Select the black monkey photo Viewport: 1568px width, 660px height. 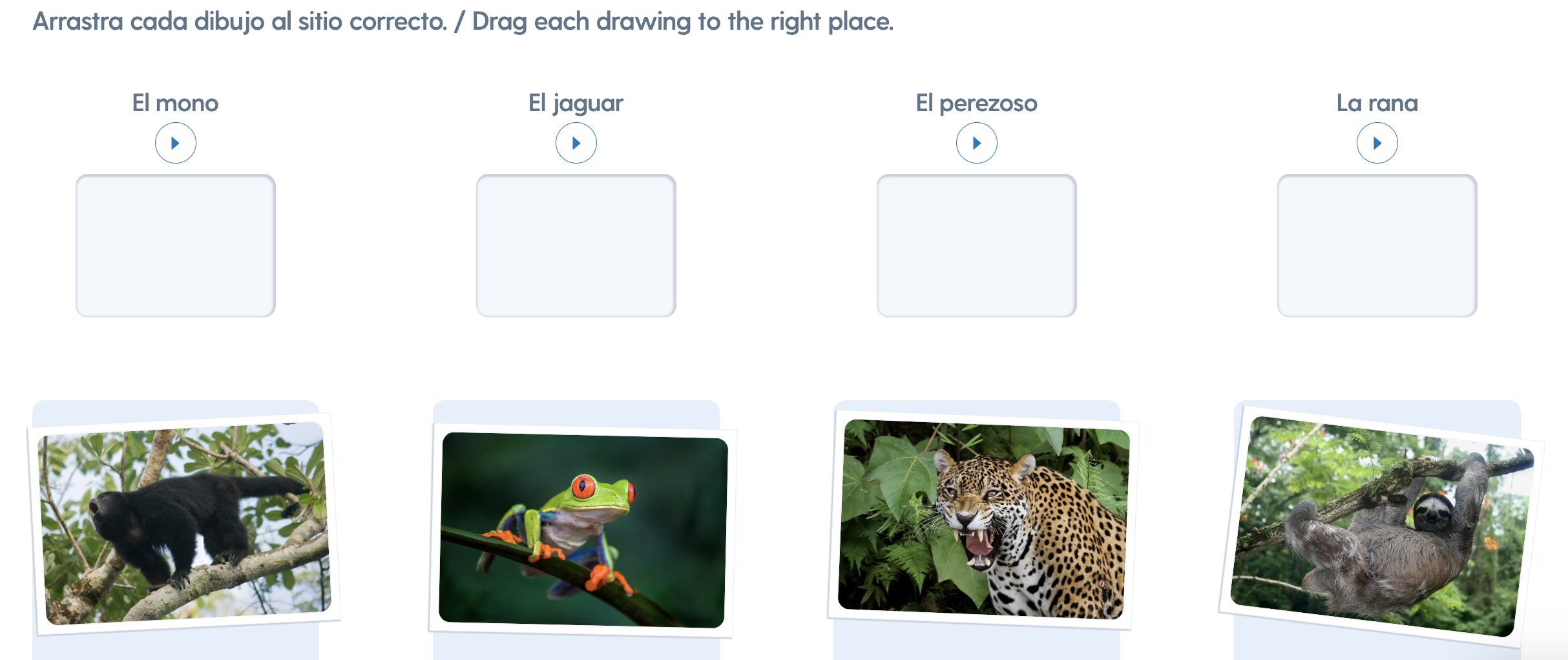tap(184, 522)
